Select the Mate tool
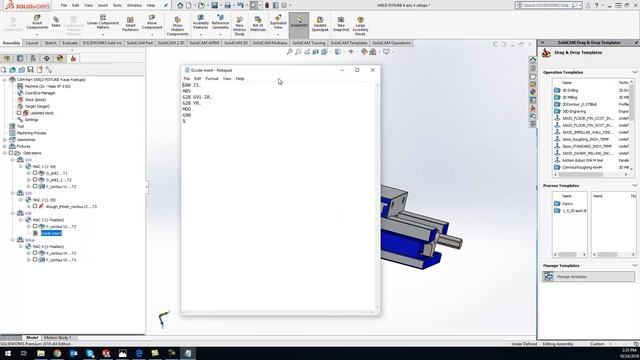This screenshot has width=640, height=360. [56, 22]
